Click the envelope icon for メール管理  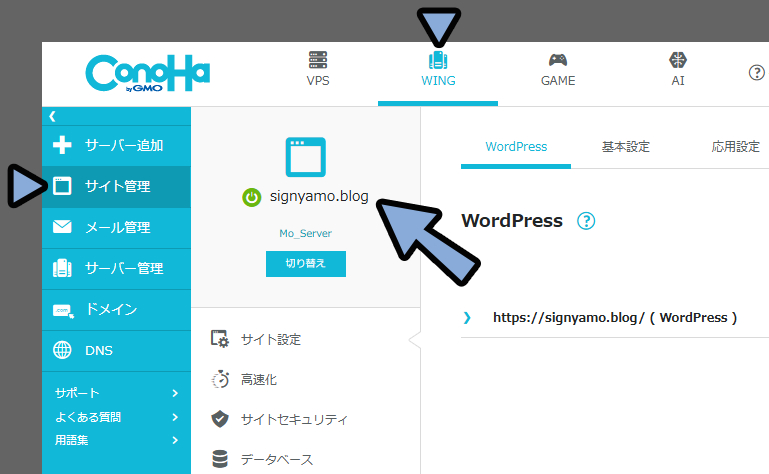click(62, 227)
